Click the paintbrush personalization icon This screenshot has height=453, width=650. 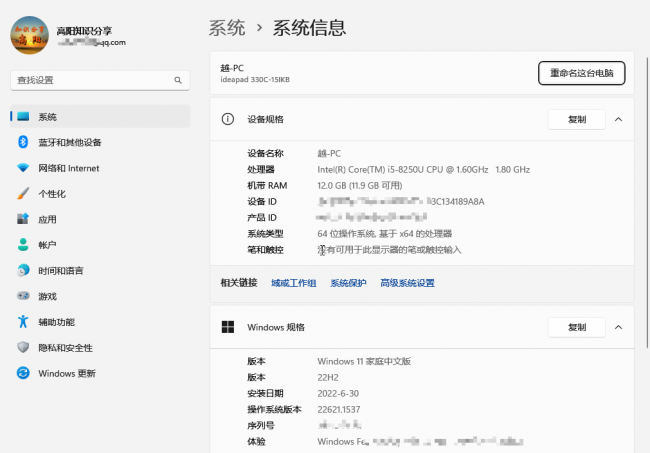[x=23, y=194]
